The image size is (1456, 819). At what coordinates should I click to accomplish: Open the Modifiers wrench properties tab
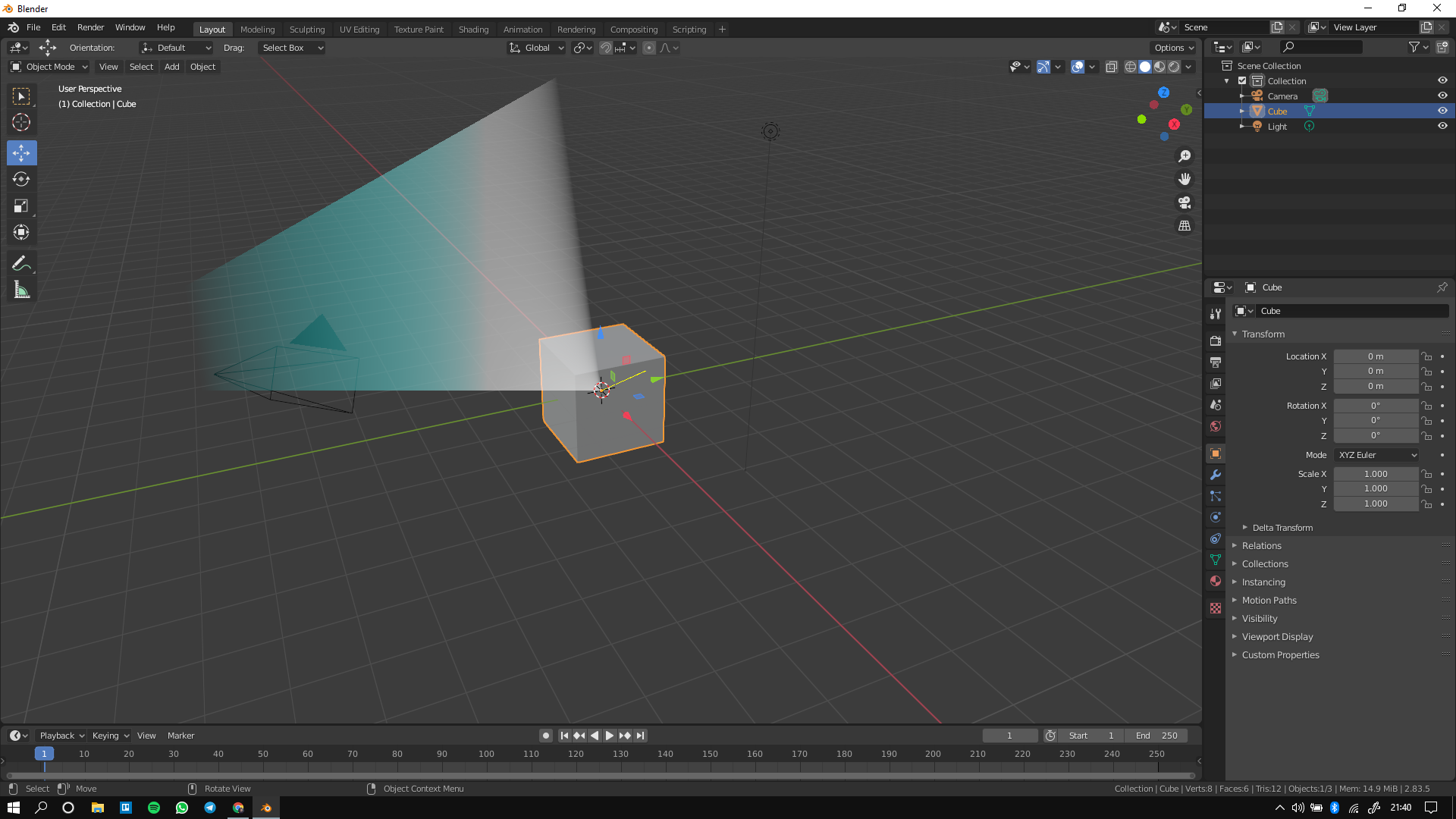(x=1216, y=475)
